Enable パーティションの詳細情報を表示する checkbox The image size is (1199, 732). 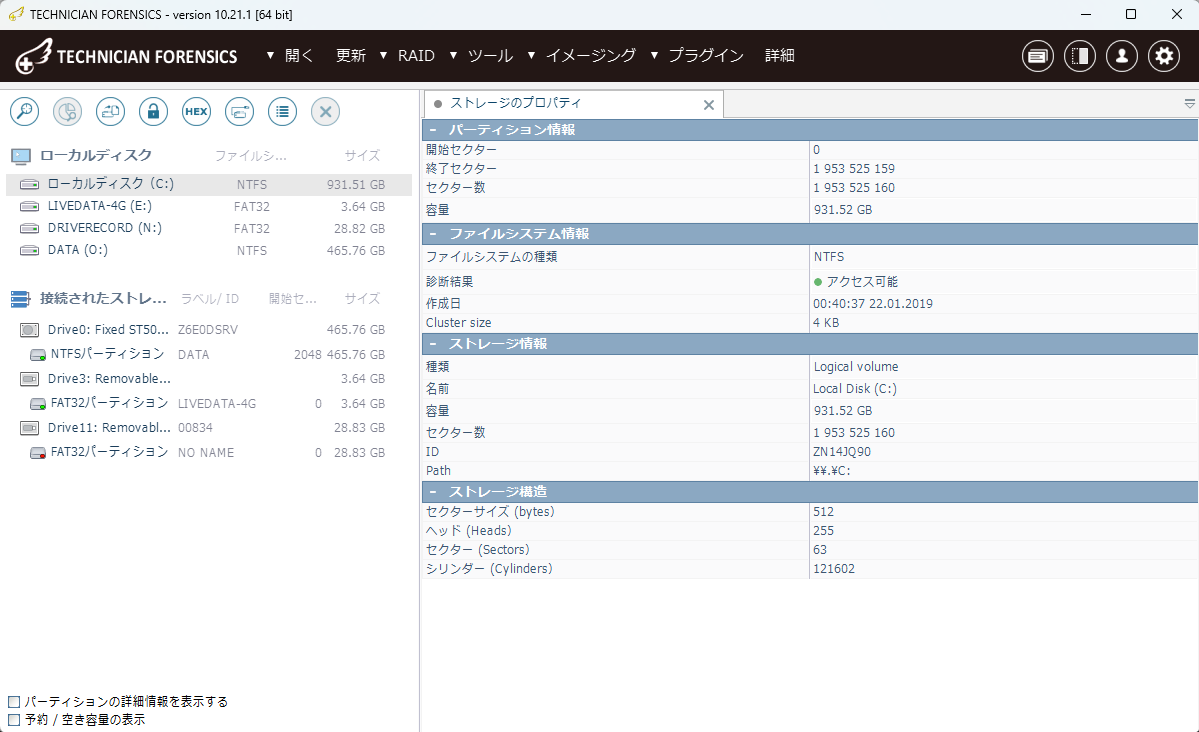click(14, 701)
